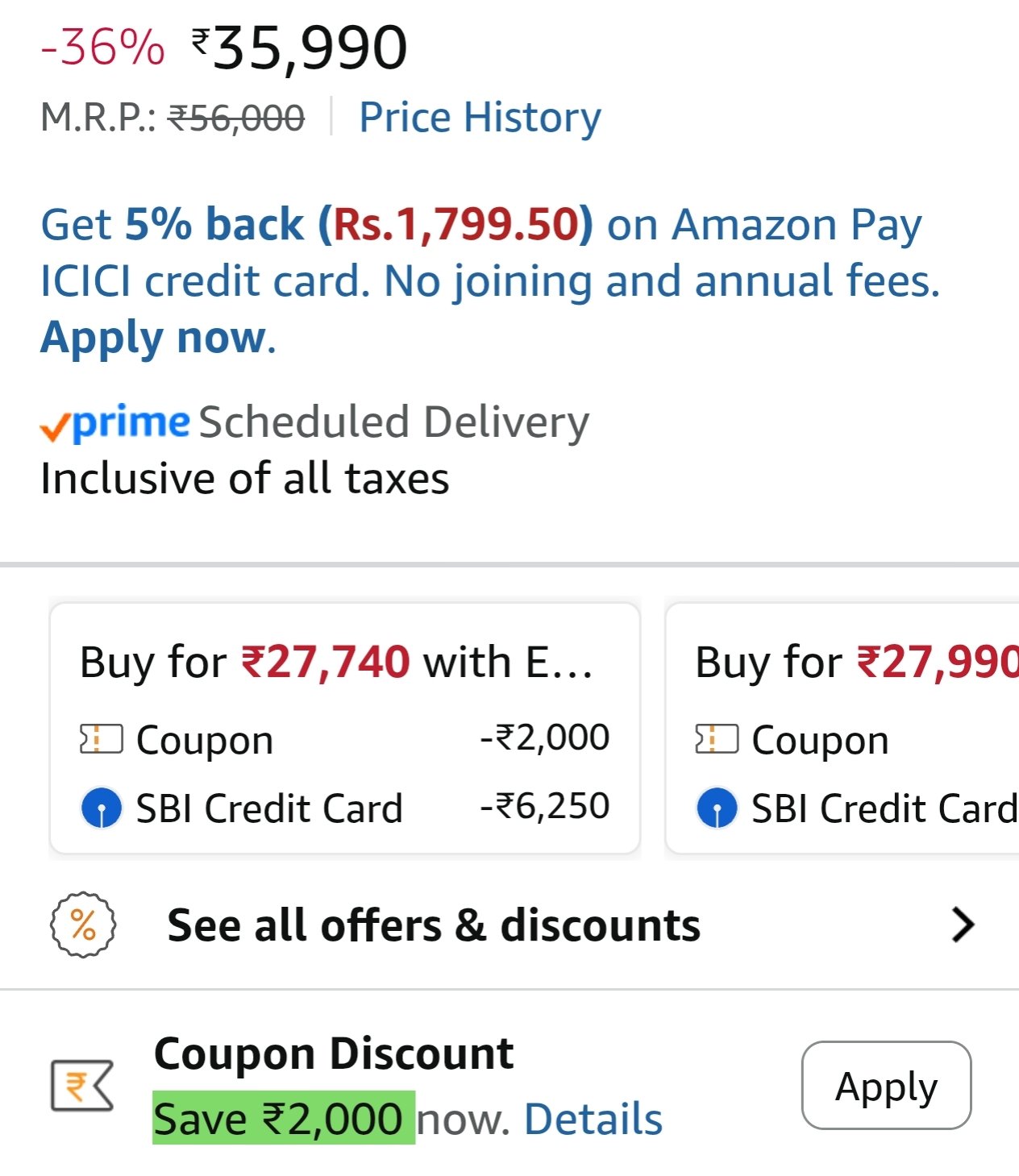Click the Scheduled Delivery label

point(394,422)
